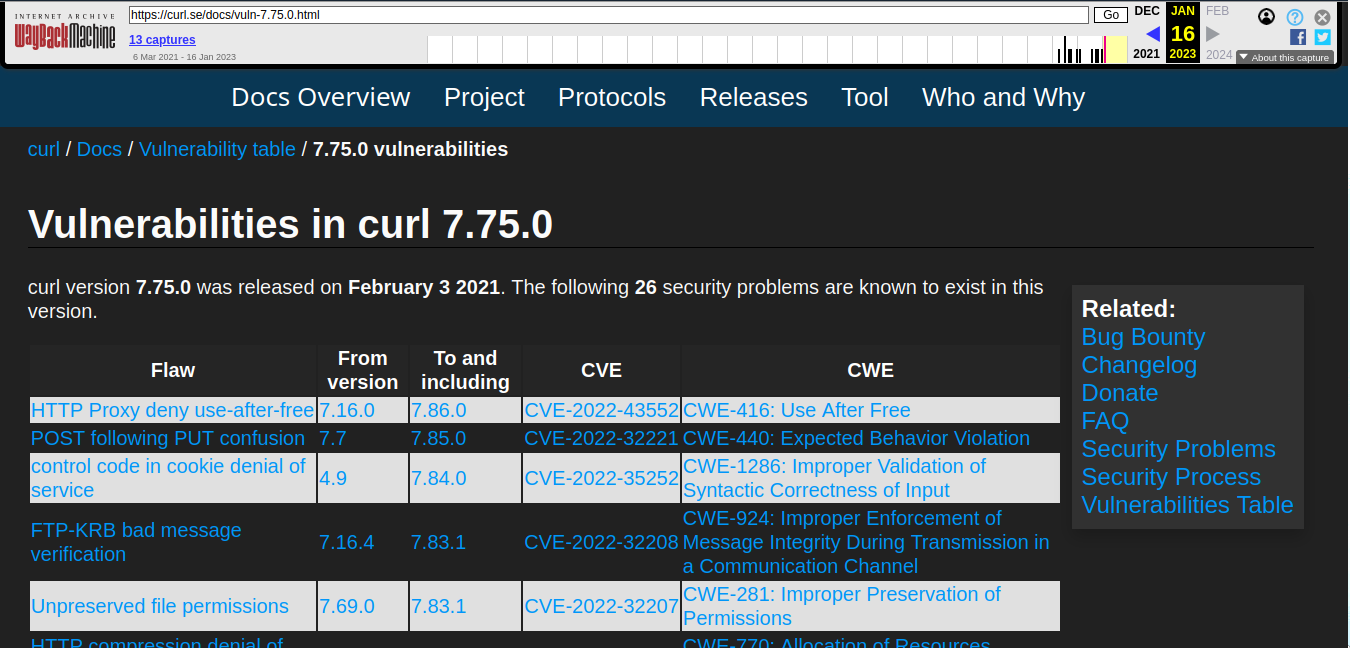Follow the Docs breadcrumb link

(99, 149)
